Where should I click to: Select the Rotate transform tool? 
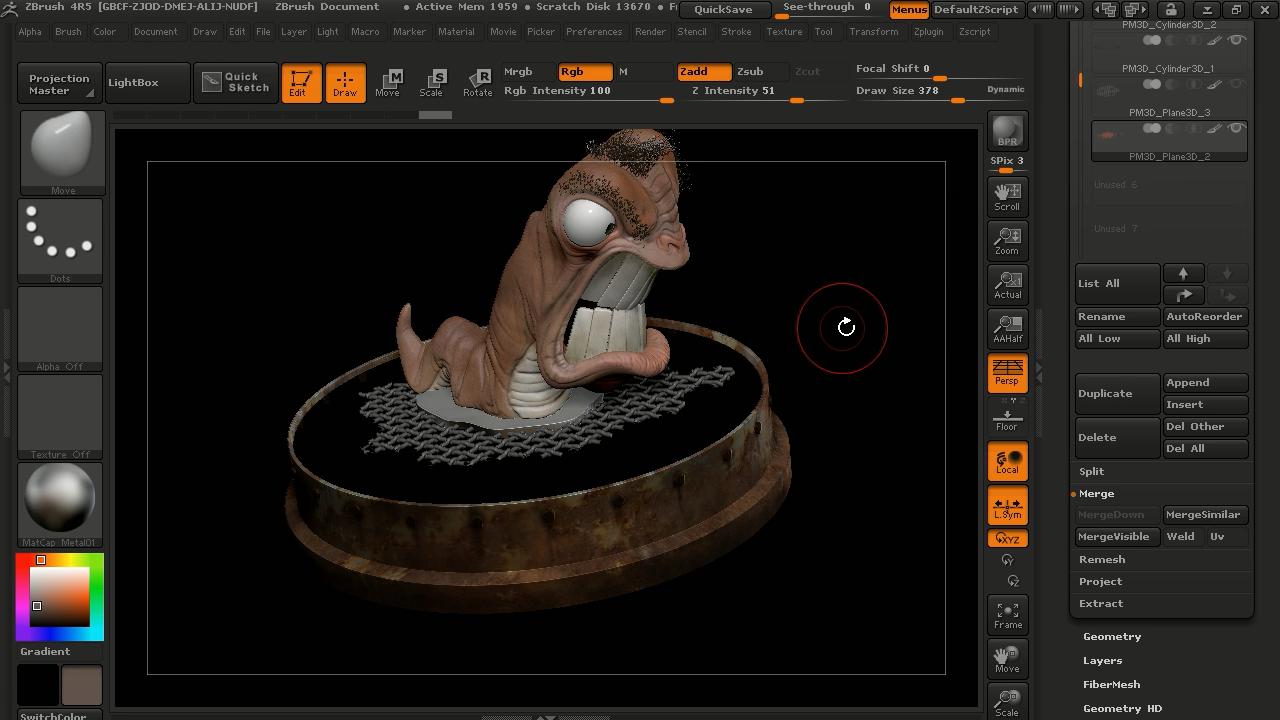[x=477, y=83]
